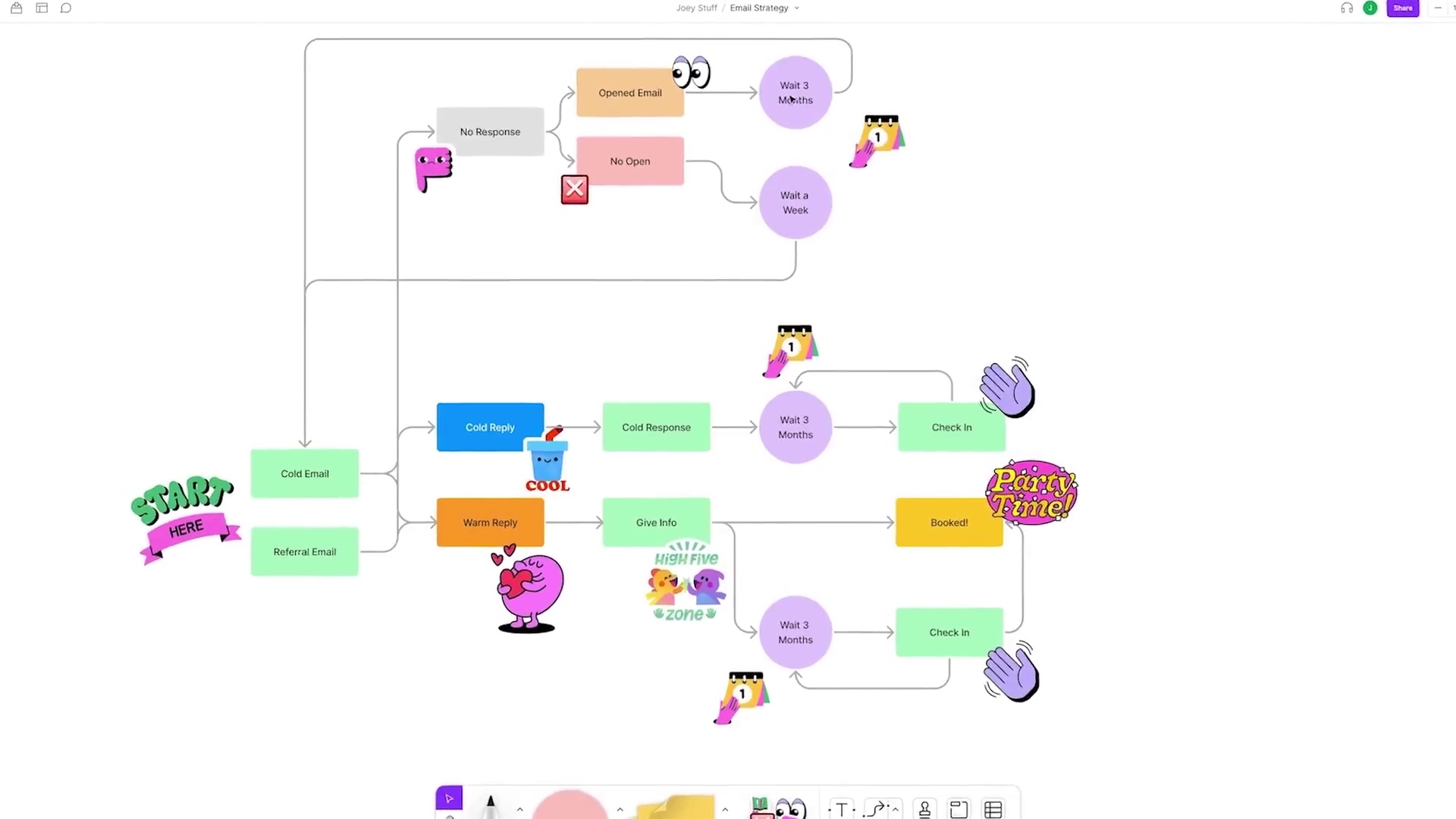Screen dimensions: 1456x819
Task: Expand the Joey Stuff breadcrumb menu
Action: coord(697,8)
